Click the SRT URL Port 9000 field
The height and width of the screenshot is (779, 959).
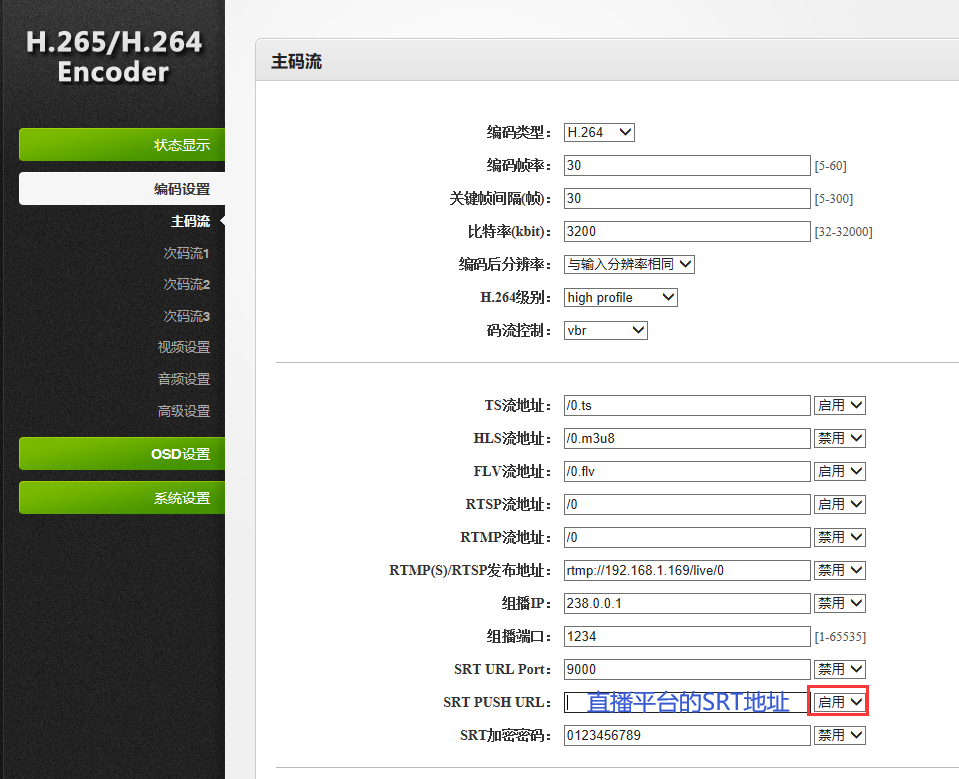click(x=687, y=670)
